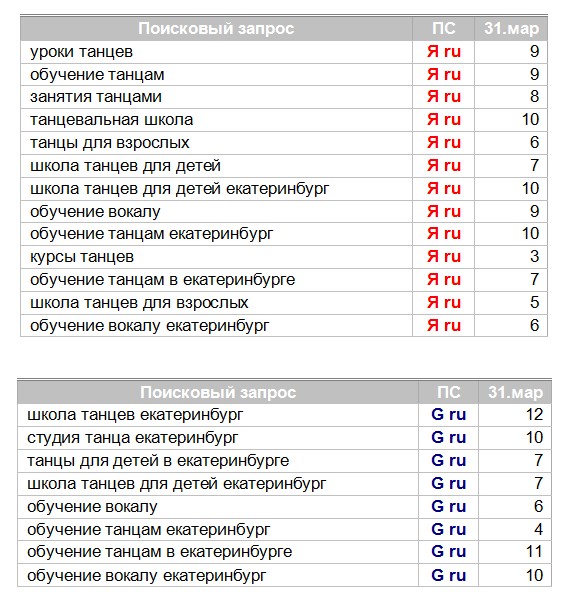Select the 'Я ru' cell for 'занятия танцами'
This screenshot has height=599, width=570.
tap(444, 97)
